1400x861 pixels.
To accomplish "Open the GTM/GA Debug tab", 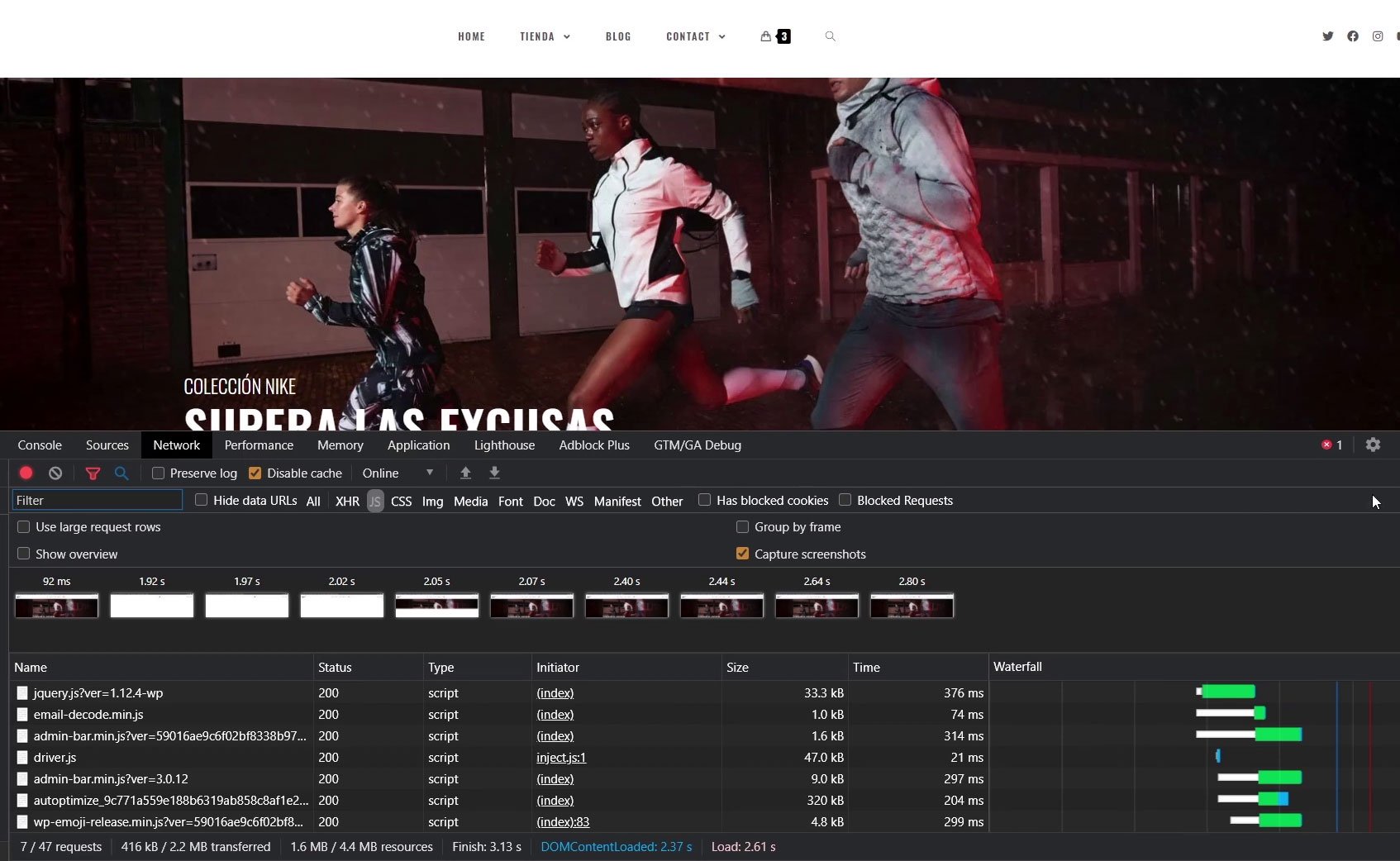I will point(698,445).
